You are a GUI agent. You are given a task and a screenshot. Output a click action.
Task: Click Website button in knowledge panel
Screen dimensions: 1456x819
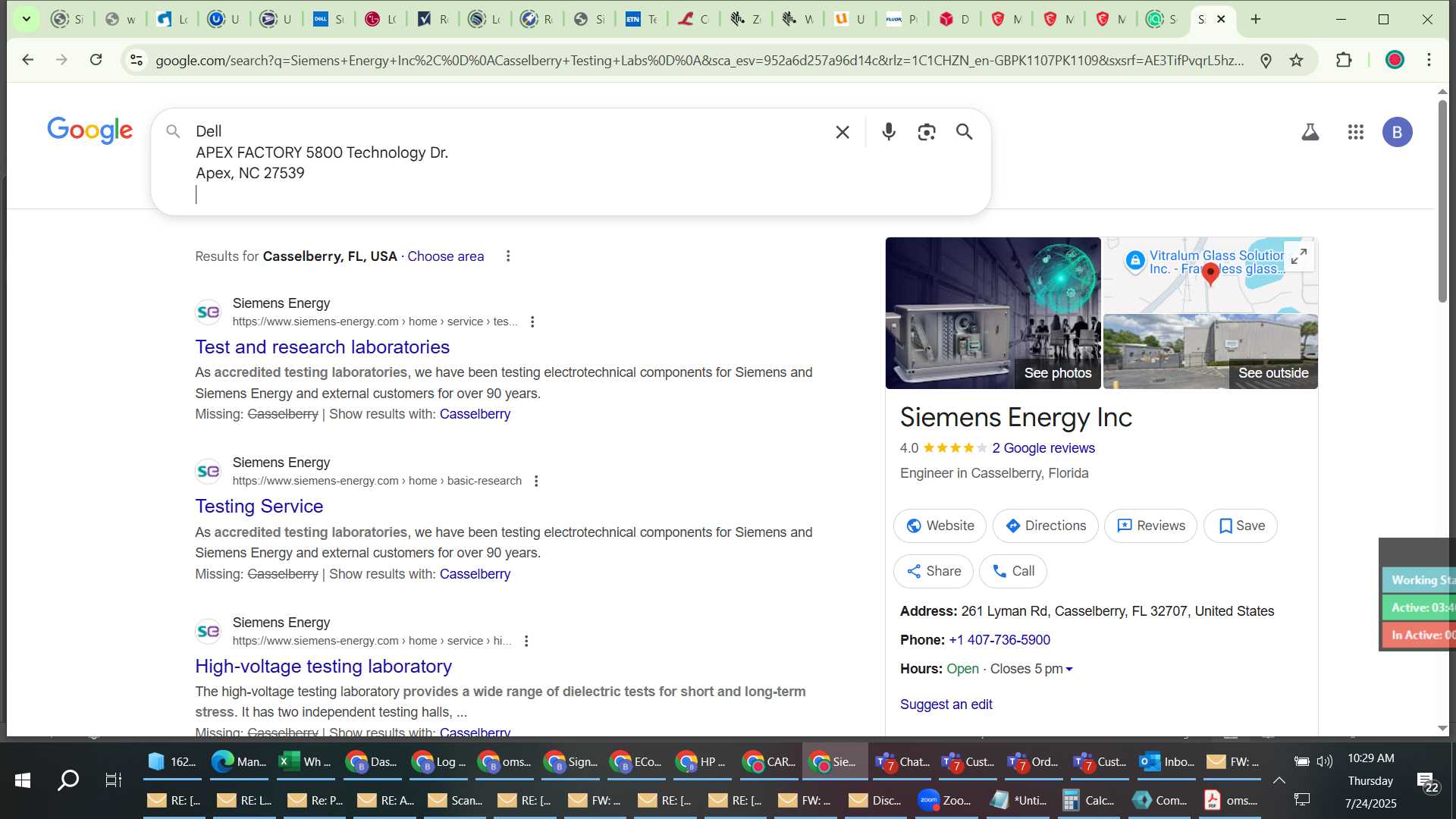pos(940,526)
